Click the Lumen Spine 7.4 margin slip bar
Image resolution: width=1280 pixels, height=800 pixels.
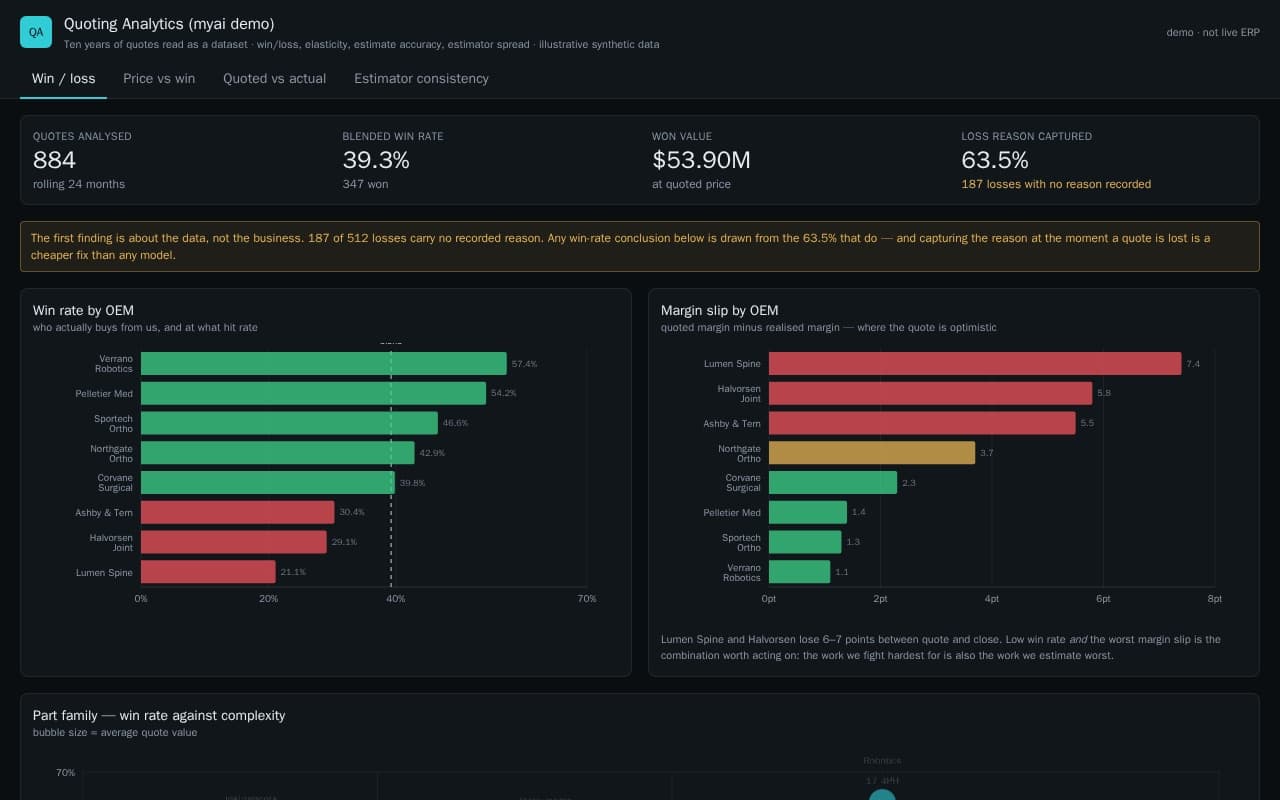pos(975,363)
